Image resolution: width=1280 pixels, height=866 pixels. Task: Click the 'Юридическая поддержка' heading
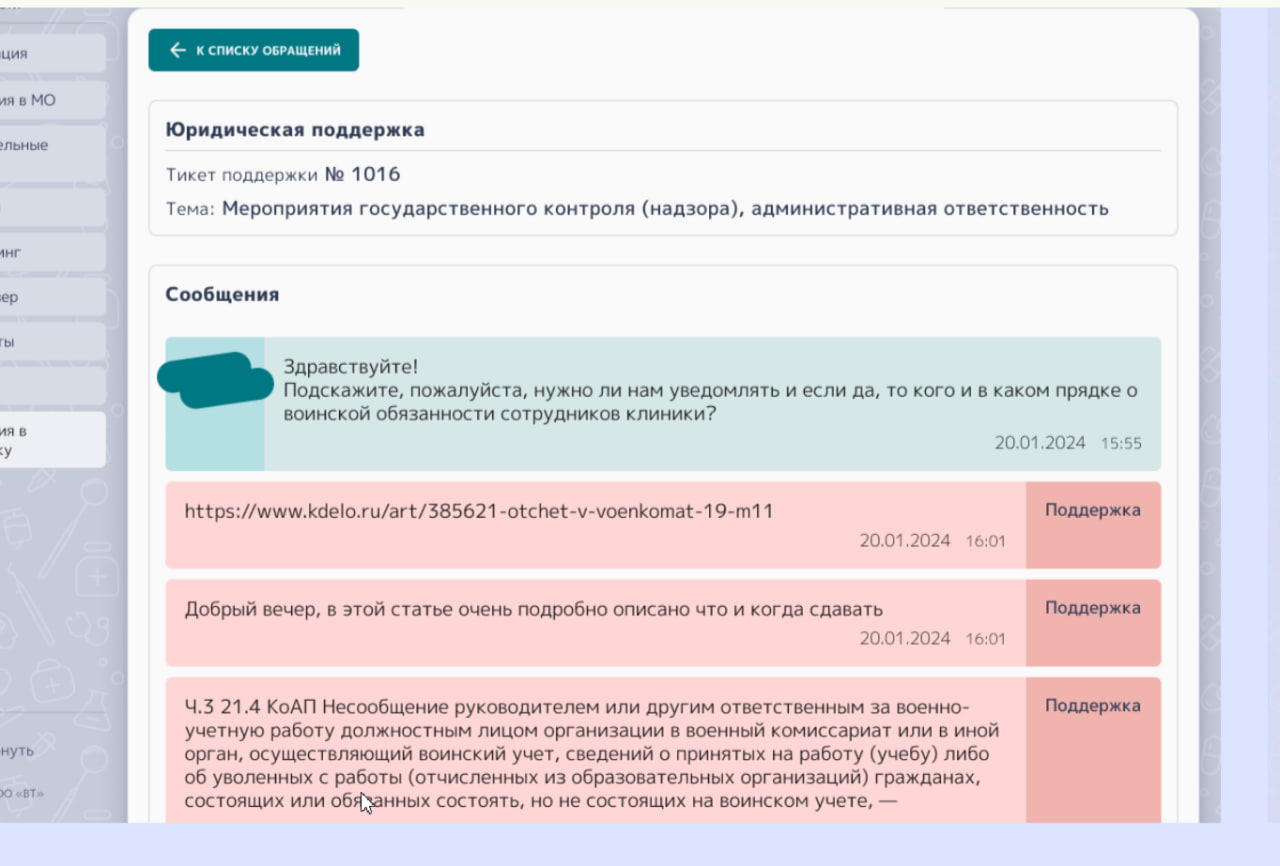point(295,130)
